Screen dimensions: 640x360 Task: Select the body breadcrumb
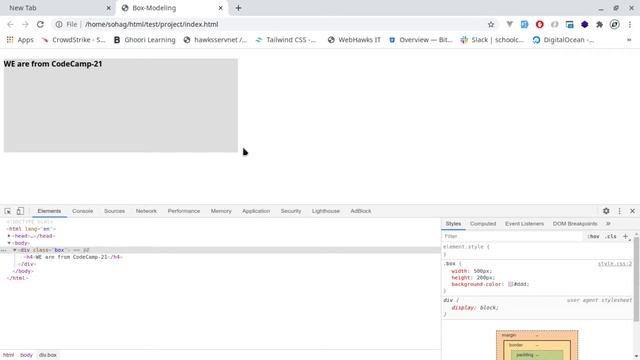click(26, 355)
